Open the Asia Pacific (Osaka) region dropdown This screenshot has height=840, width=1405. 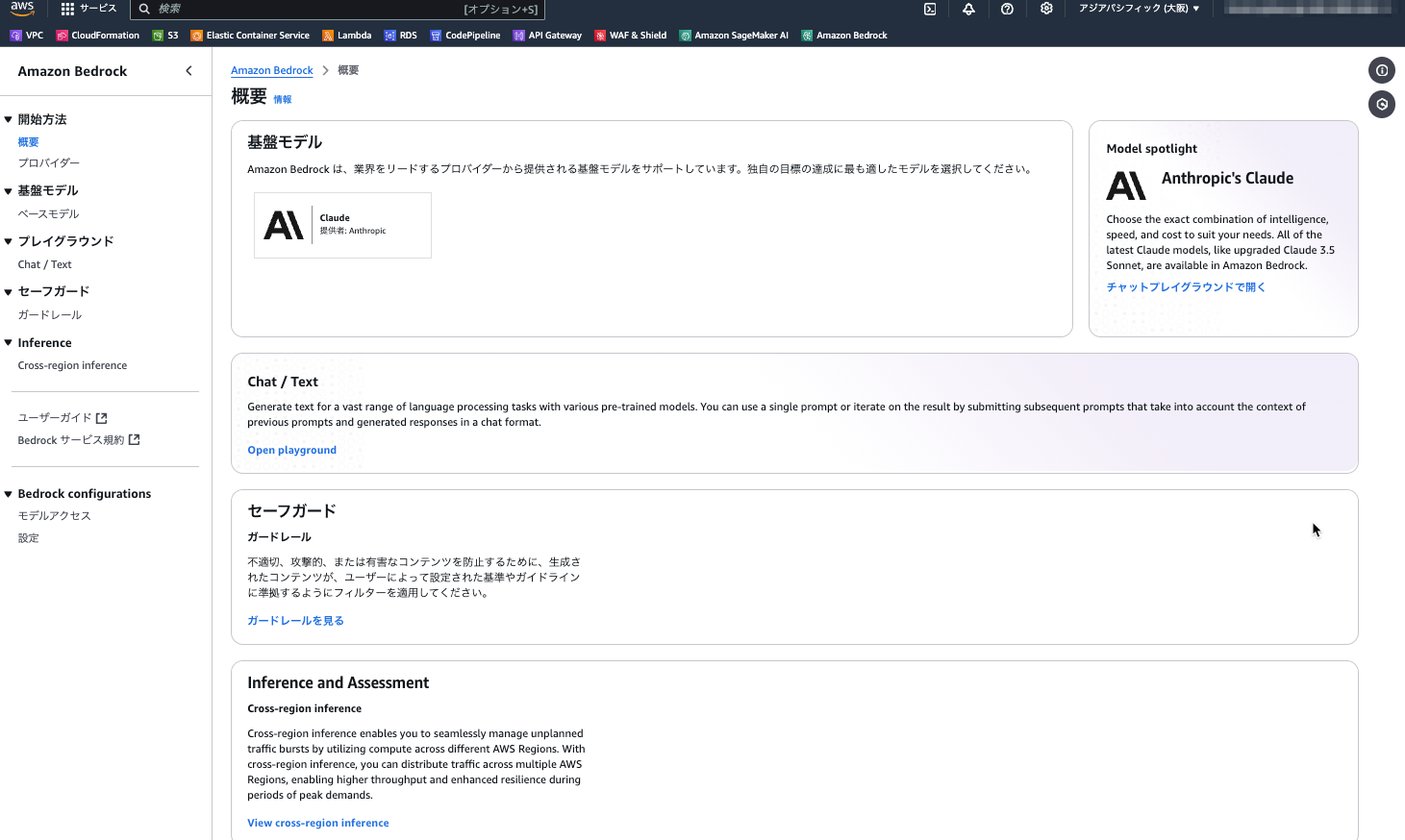pos(1139,9)
